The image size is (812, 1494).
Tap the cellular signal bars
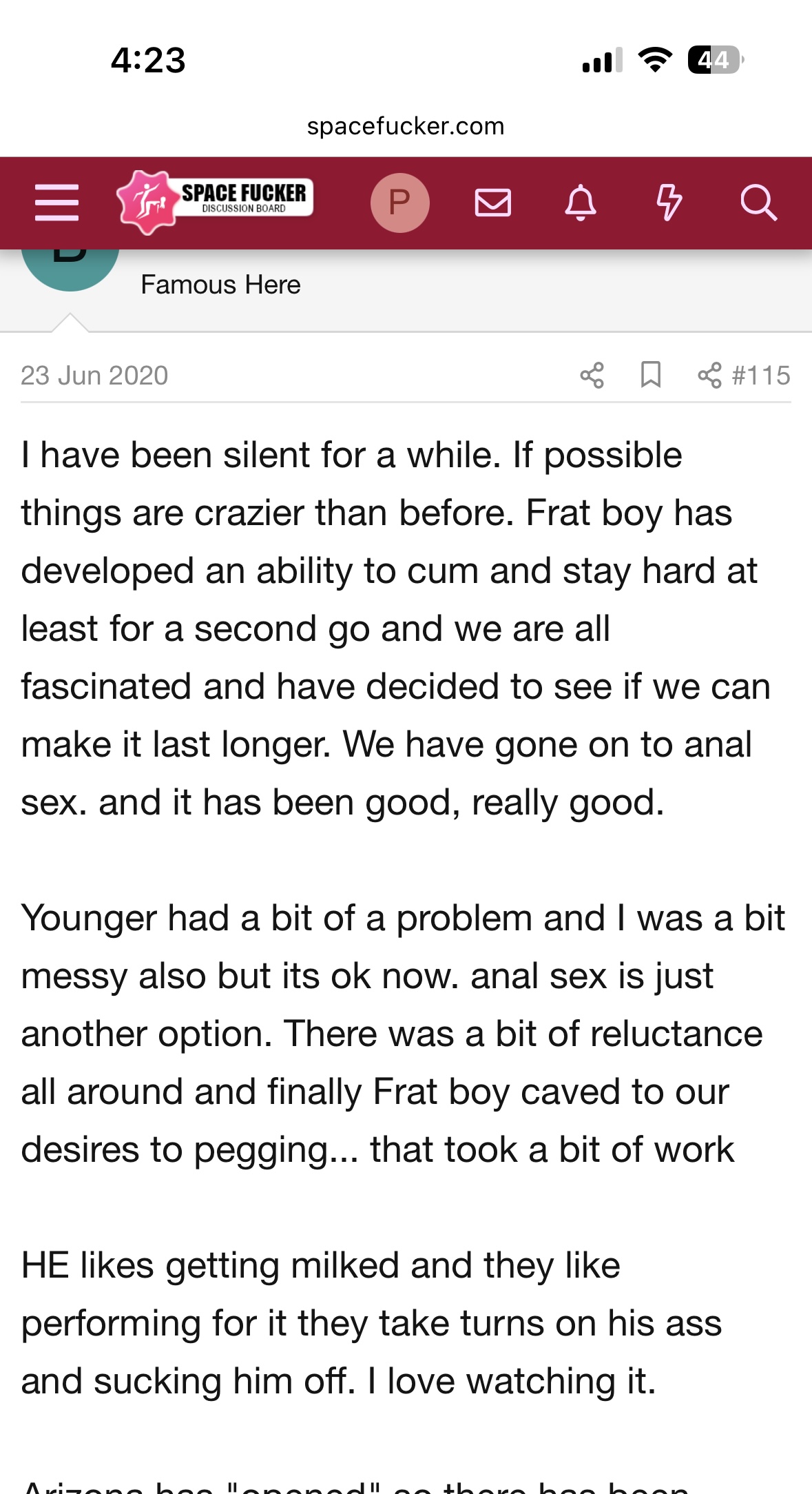pyautogui.click(x=602, y=61)
